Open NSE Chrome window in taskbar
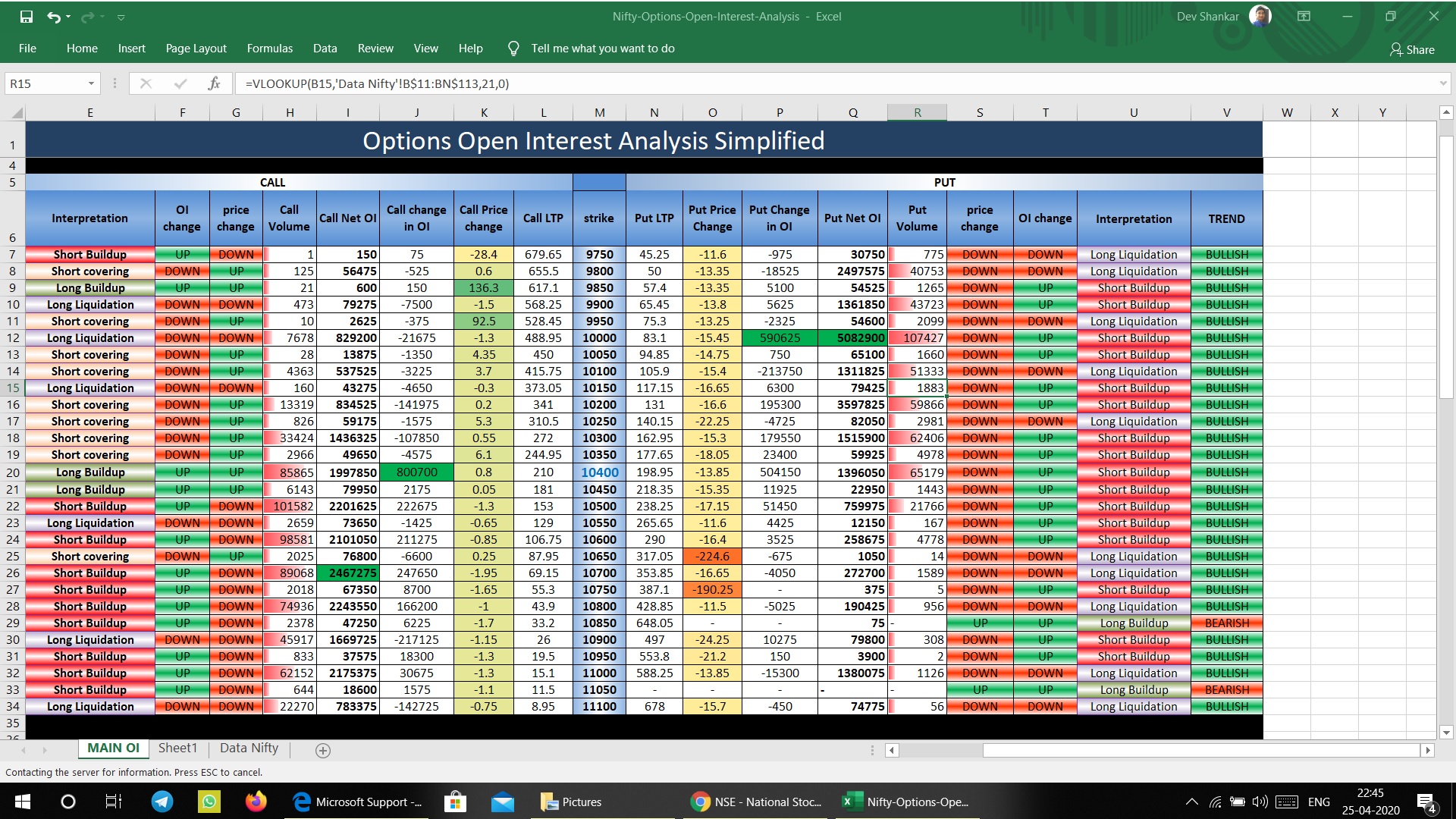The height and width of the screenshot is (819, 1456). [757, 802]
